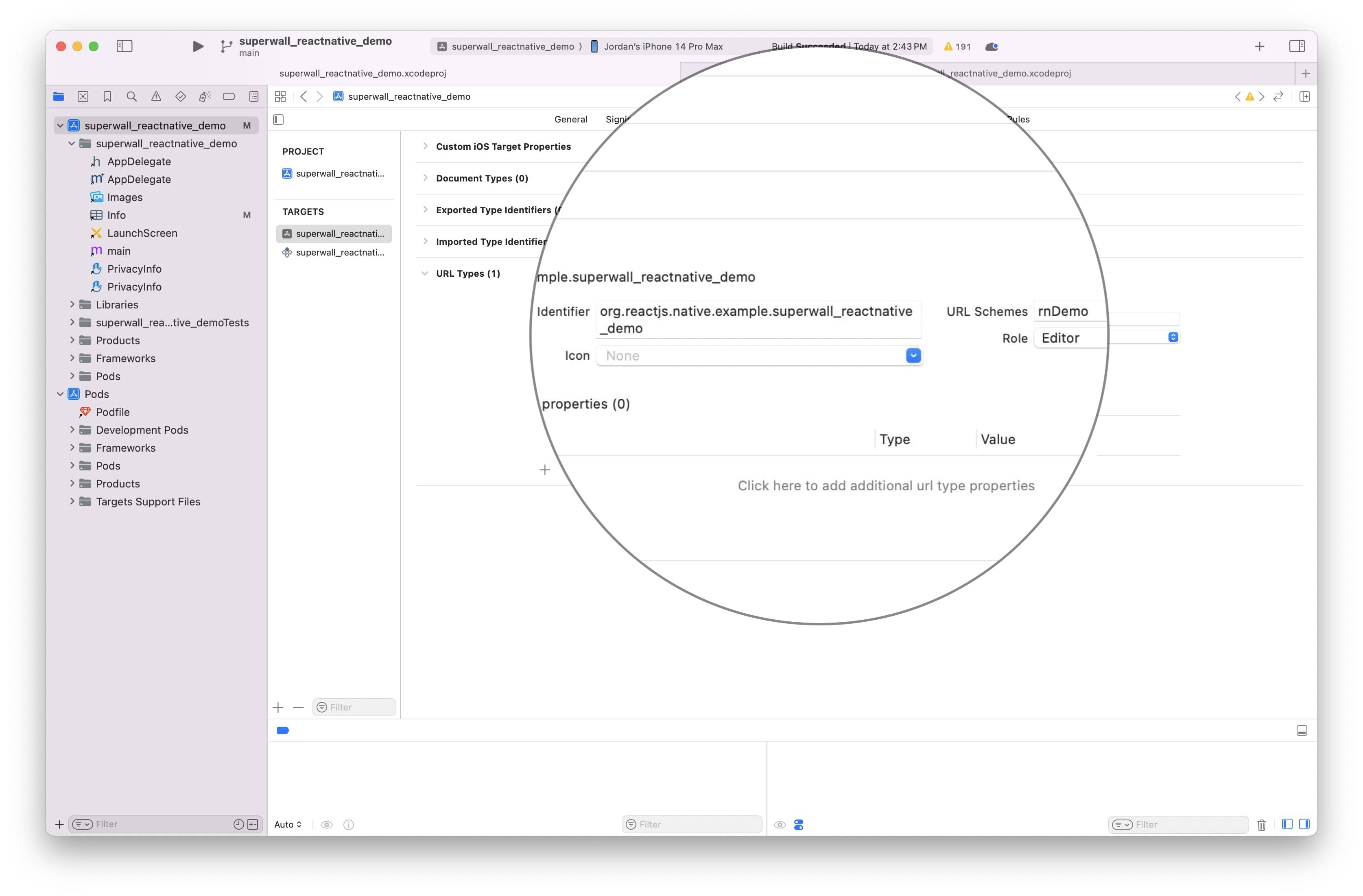Click the related items grid icon

280,96
